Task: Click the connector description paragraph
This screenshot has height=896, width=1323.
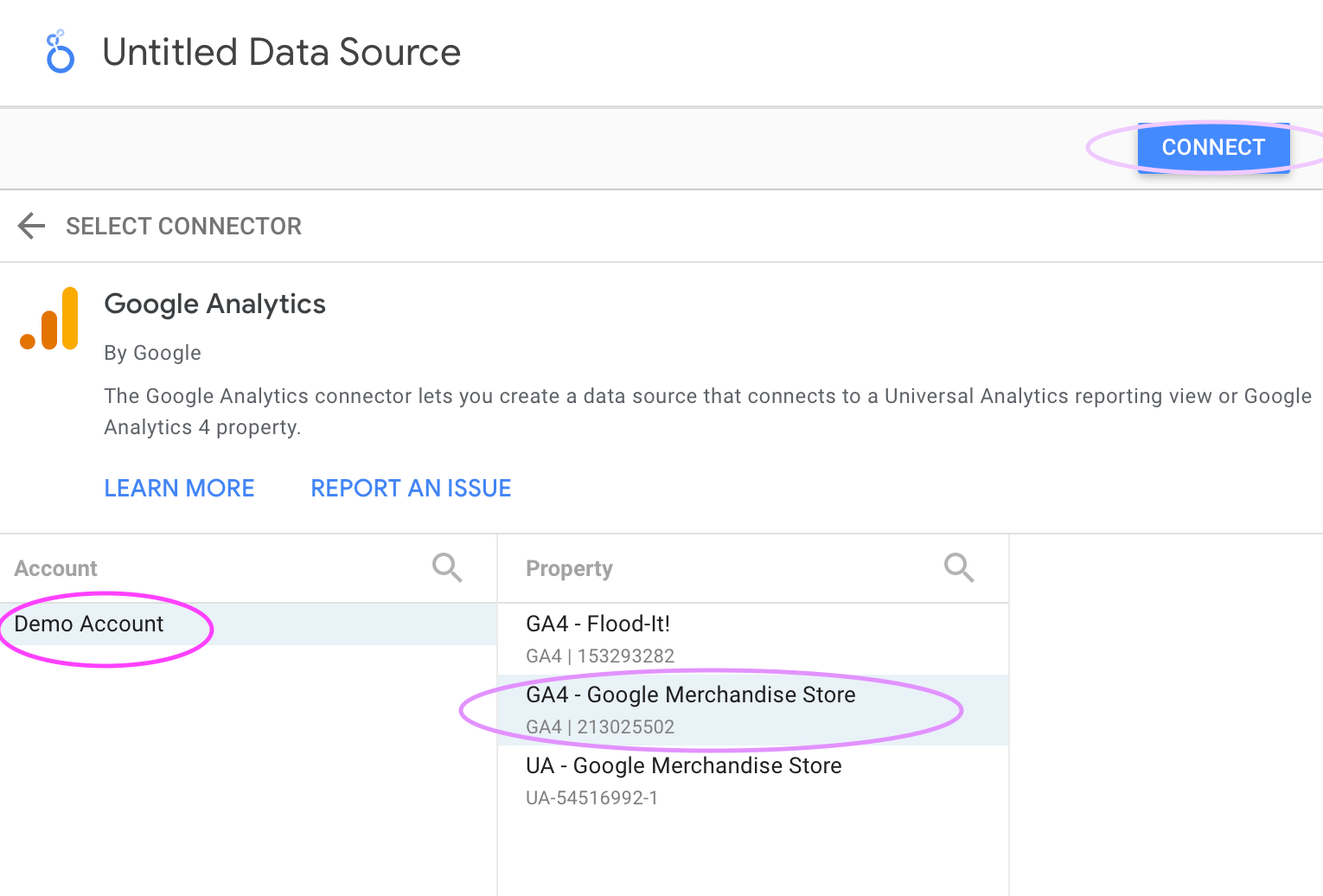Action: [x=708, y=412]
